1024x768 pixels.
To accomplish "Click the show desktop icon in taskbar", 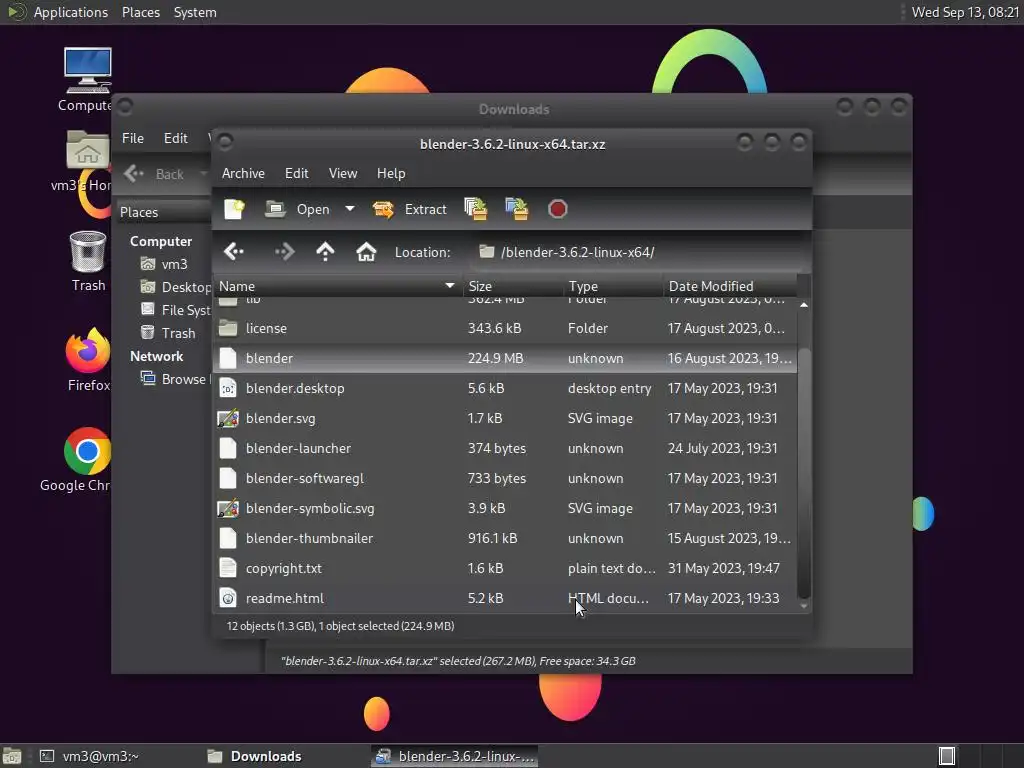I will coord(12,756).
